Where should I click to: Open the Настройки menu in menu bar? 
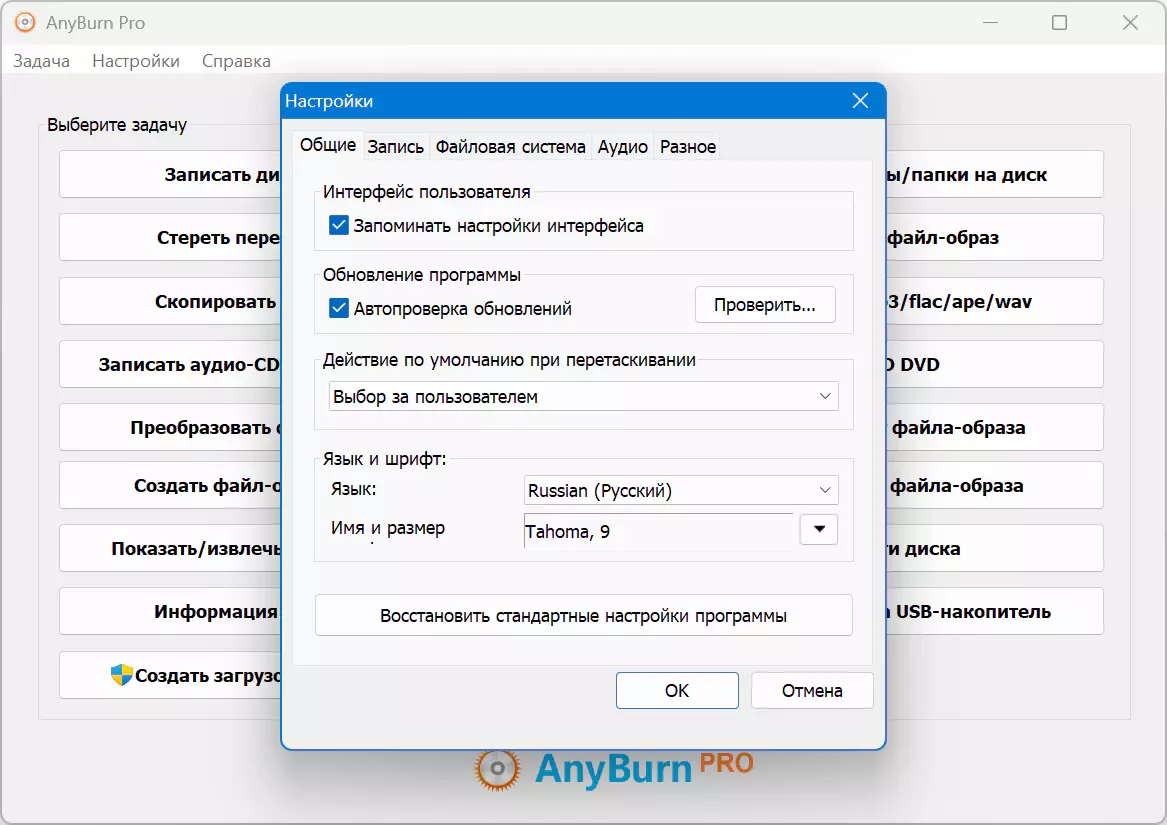[x=136, y=61]
